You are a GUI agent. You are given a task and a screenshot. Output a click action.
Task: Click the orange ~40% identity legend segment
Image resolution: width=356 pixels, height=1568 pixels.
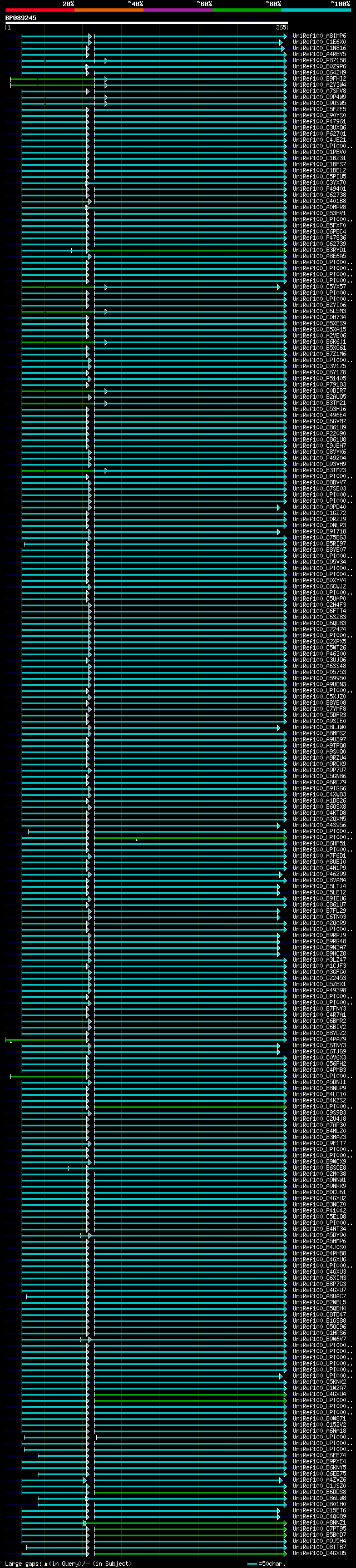pyautogui.click(x=109, y=10)
